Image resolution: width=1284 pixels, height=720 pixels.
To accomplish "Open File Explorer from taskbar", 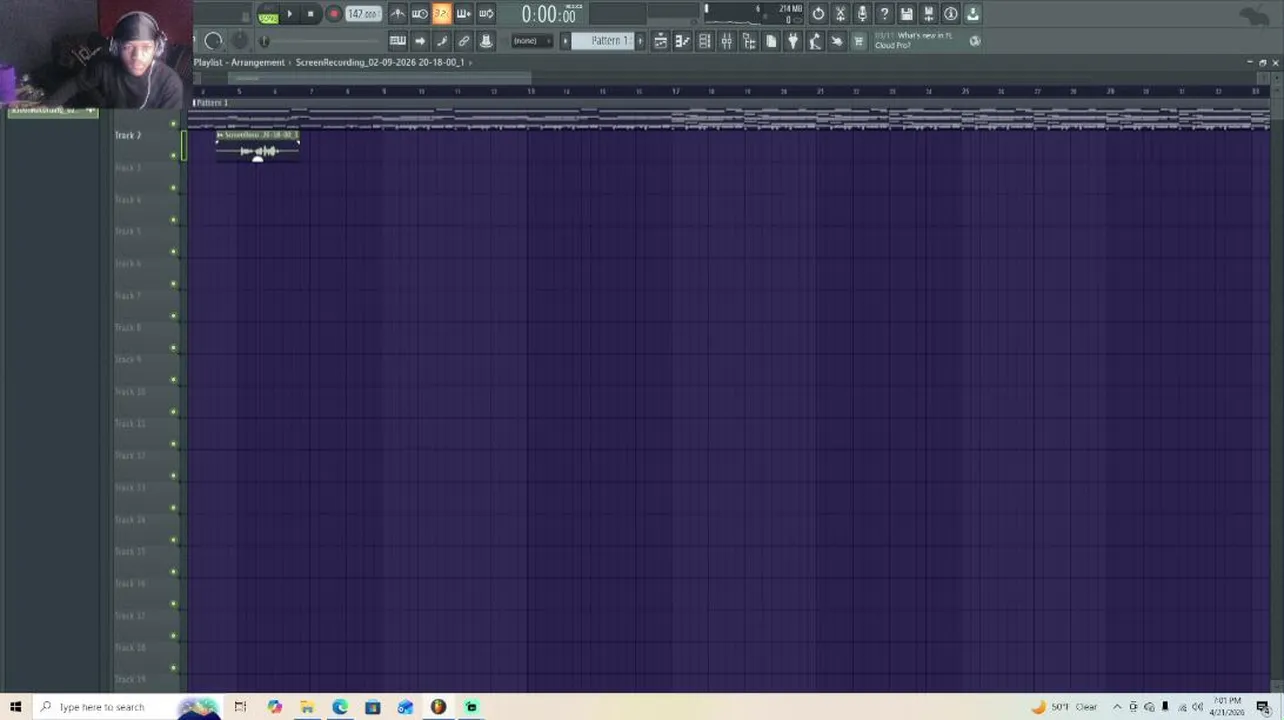I will [x=307, y=707].
